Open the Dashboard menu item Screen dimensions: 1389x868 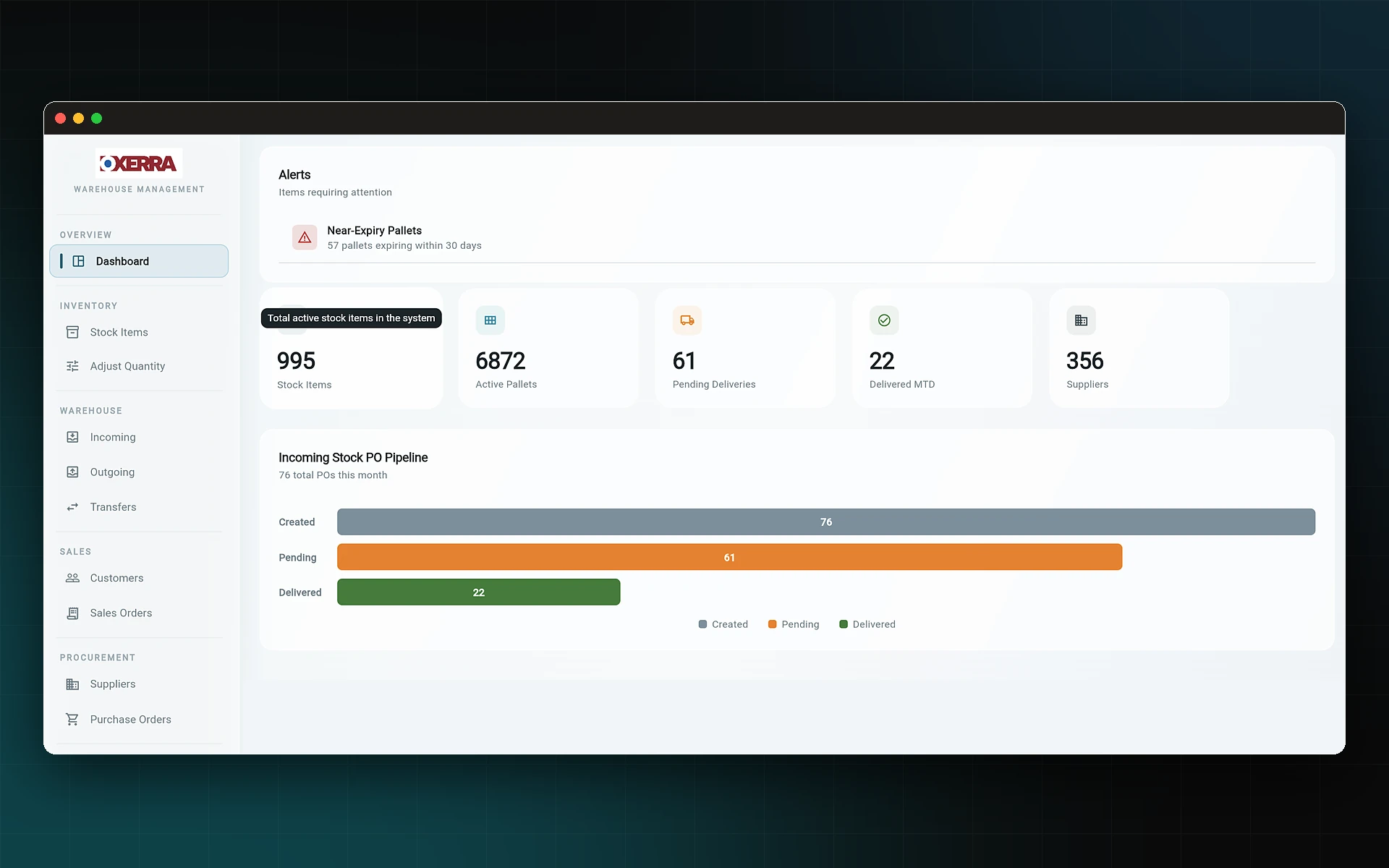(x=139, y=261)
